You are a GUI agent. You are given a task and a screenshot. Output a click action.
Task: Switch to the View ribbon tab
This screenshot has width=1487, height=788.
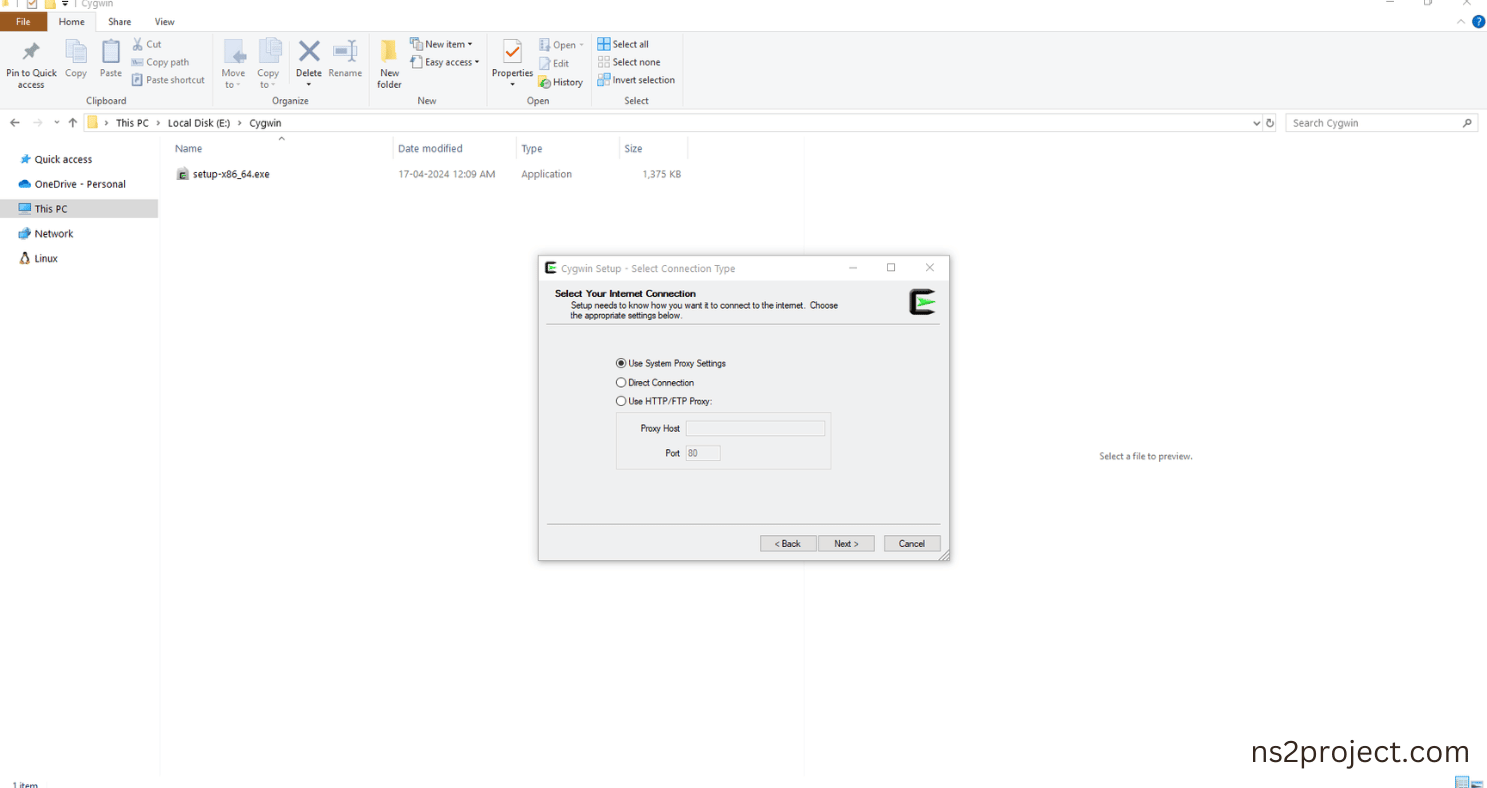pos(165,22)
